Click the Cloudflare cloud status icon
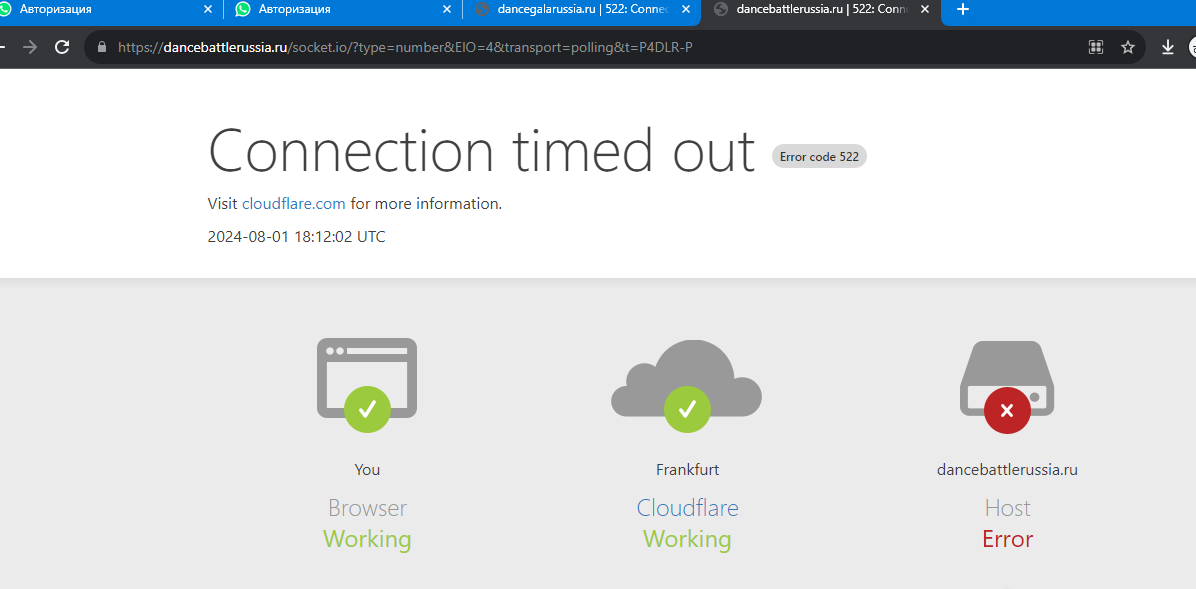This screenshot has height=589, width=1196. pyautogui.click(x=686, y=385)
